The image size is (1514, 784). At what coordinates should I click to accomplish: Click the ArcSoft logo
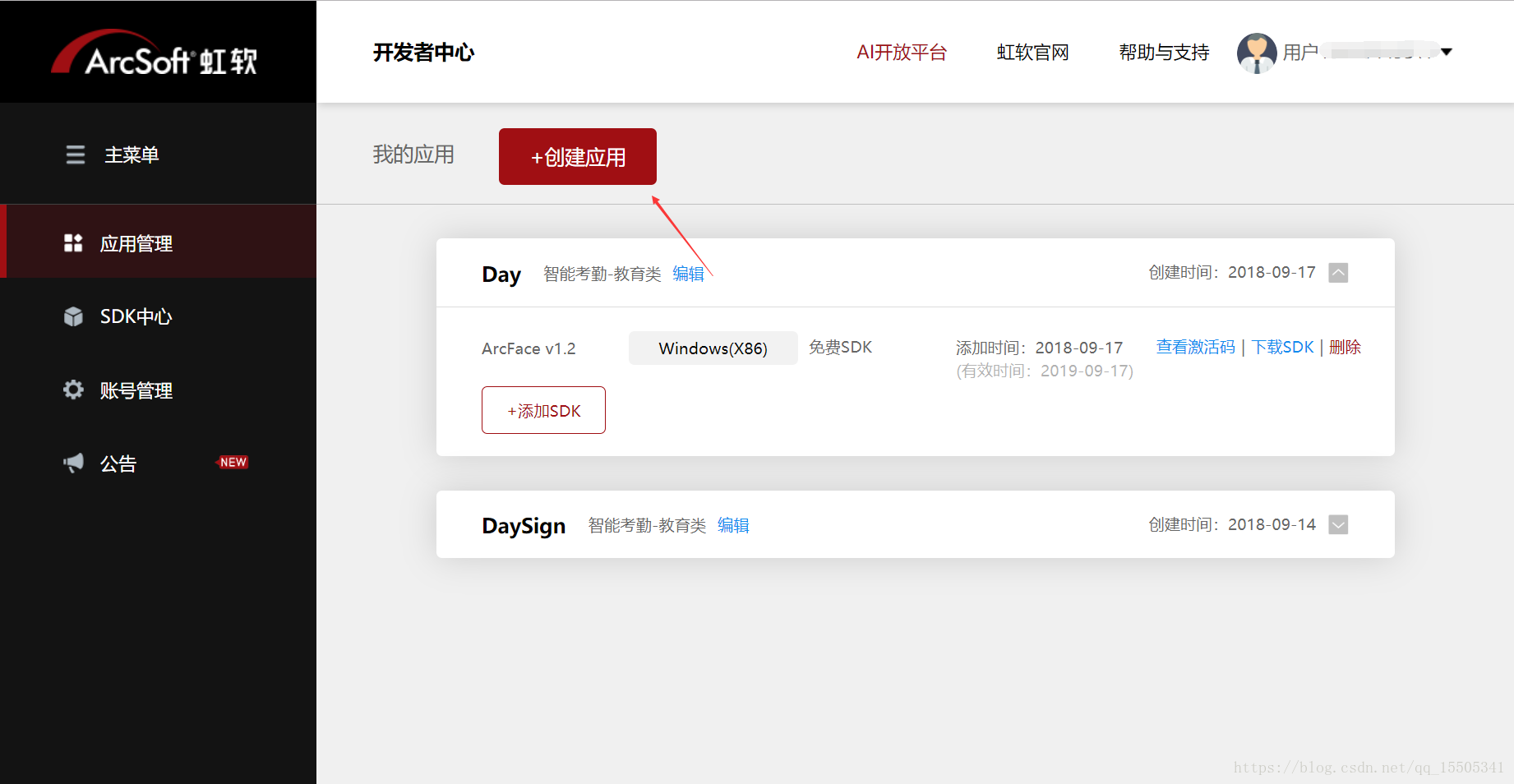pos(155,53)
